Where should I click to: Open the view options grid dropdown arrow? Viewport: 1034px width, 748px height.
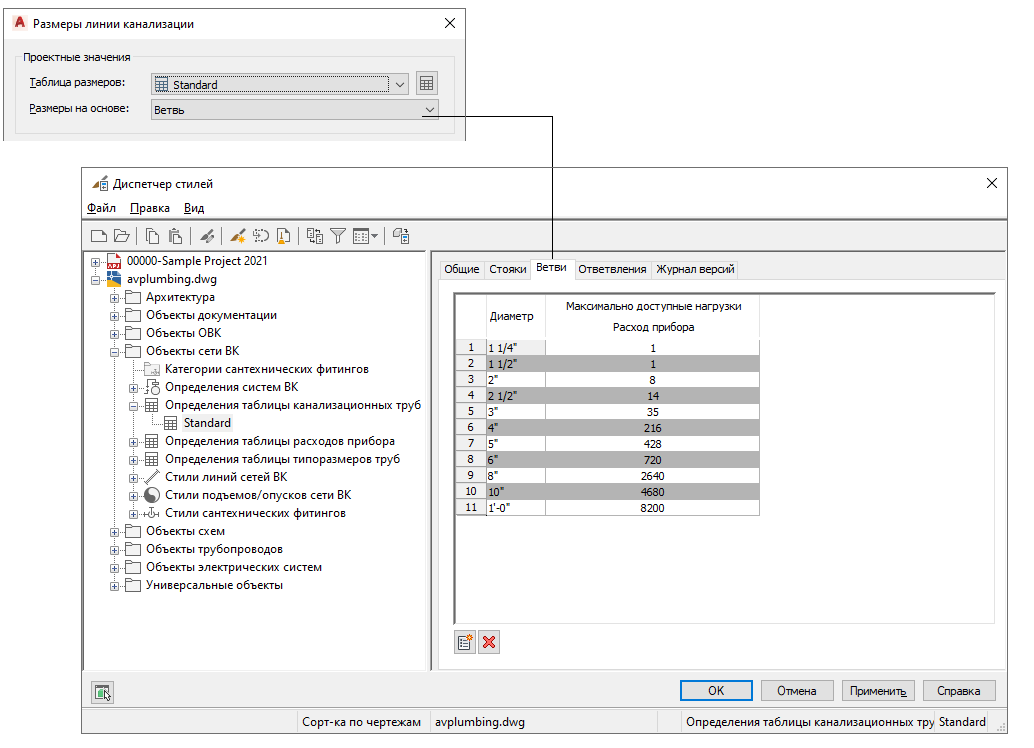pos(375,236)
